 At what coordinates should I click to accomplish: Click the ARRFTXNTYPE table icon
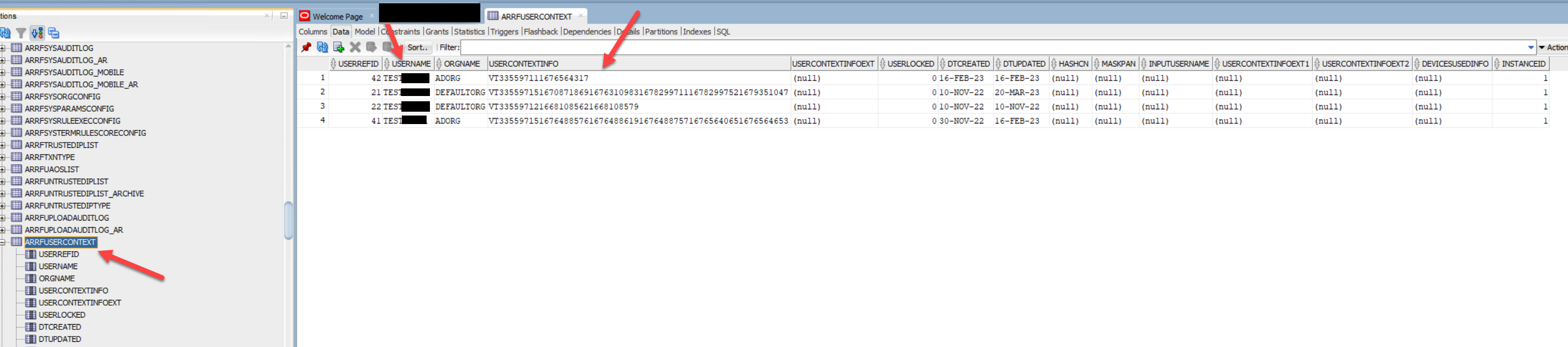coord(17,157)
